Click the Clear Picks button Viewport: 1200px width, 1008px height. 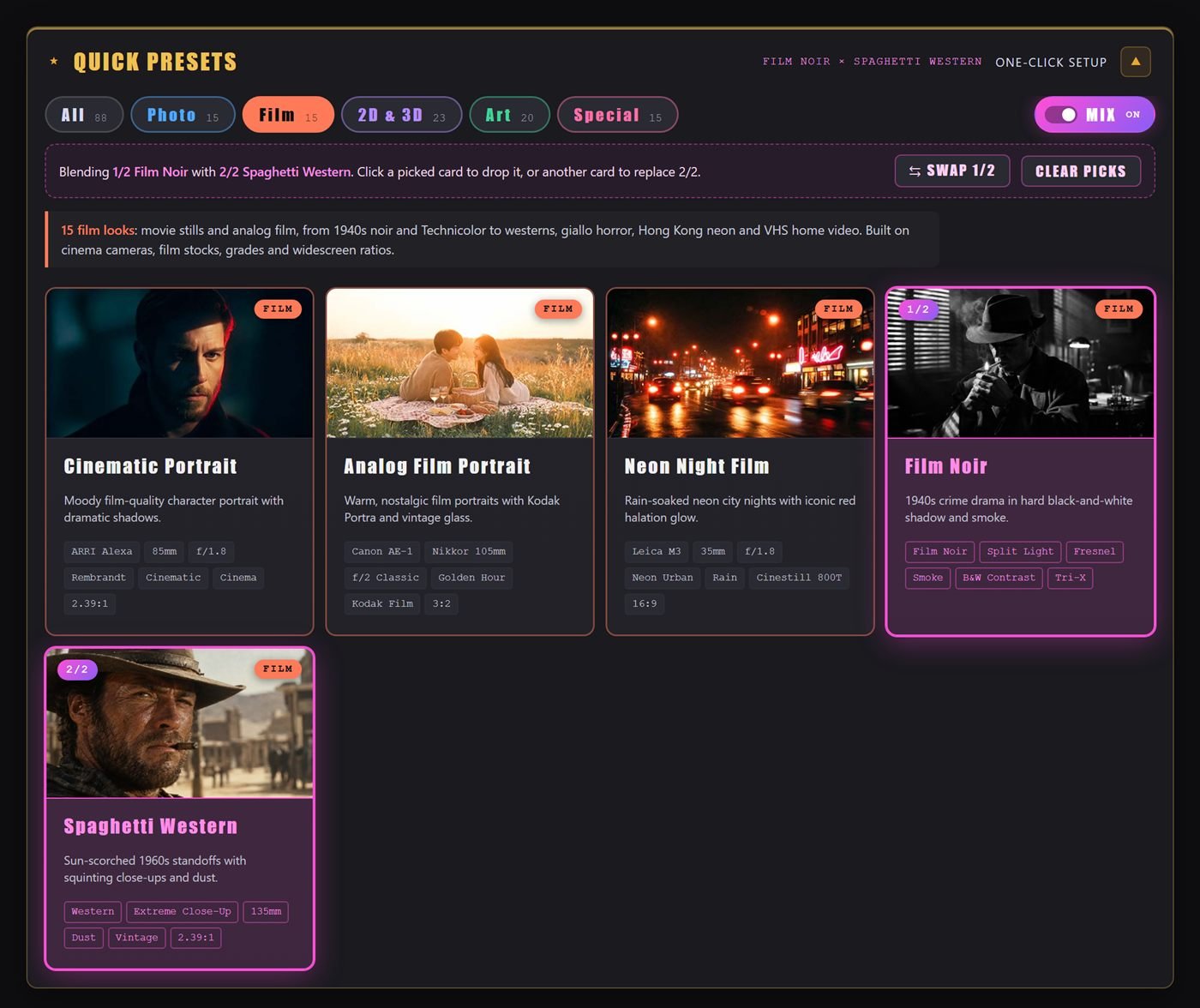(1081, 171)
